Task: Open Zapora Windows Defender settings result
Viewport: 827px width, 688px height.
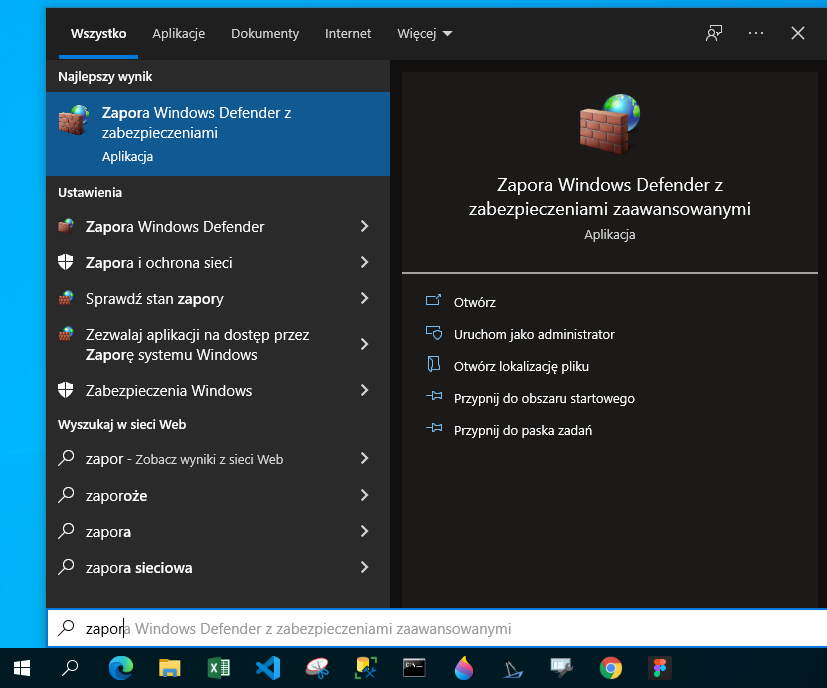Action: click(218, 226)
